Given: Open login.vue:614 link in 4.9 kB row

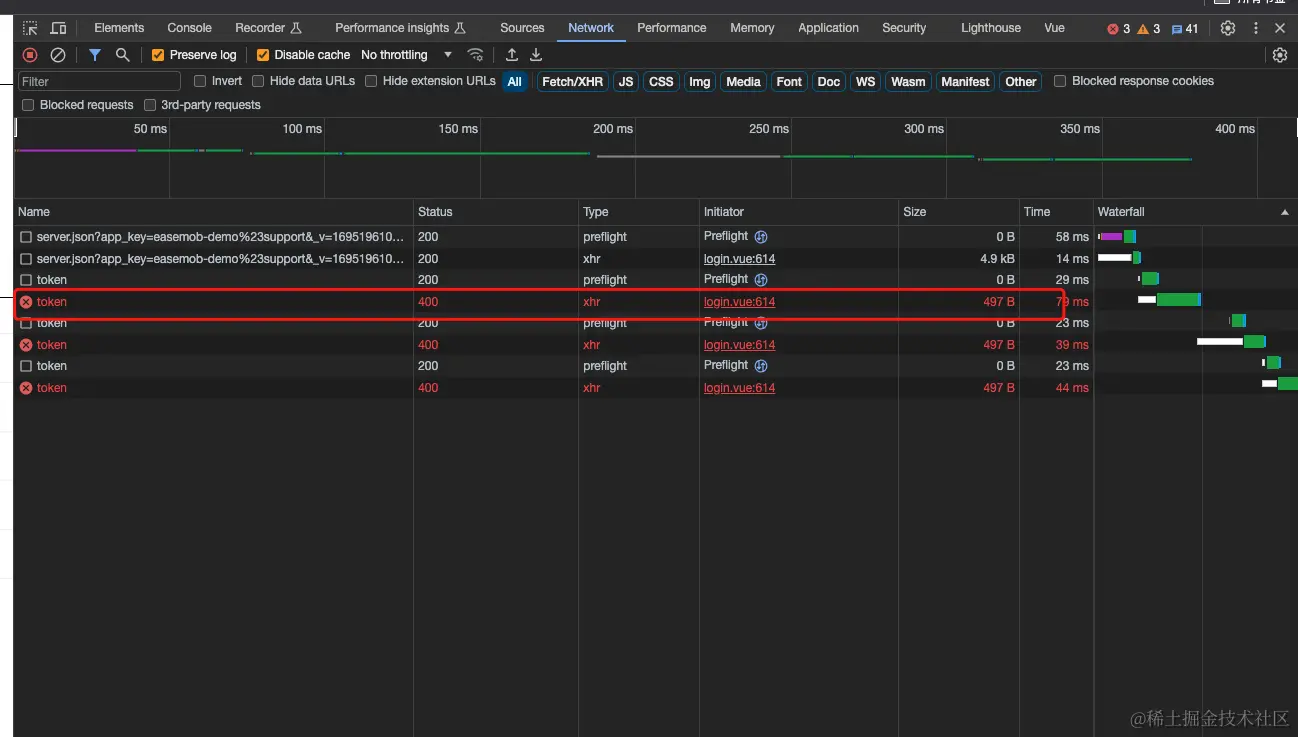Looking at the screenshot, I should click(x=739, y=259).
